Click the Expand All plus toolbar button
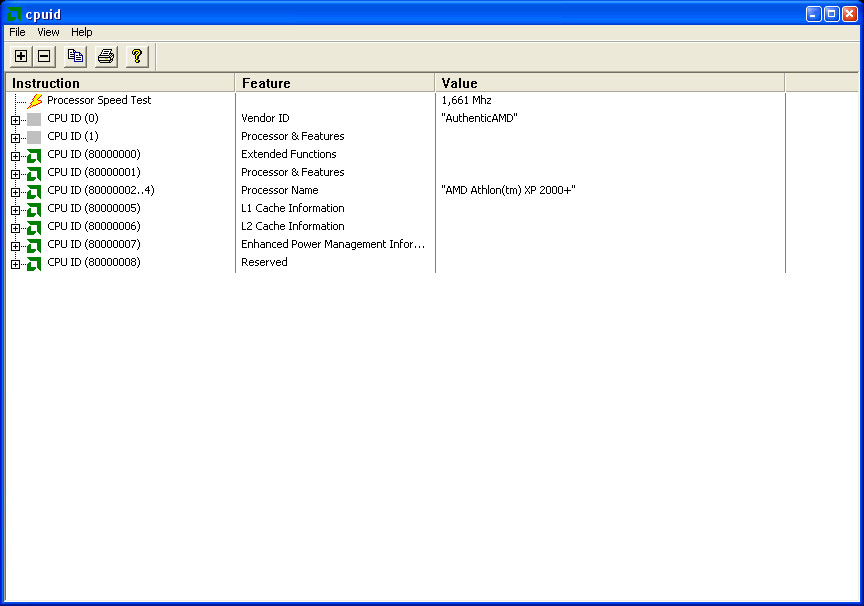Image resolution: width=864 pixels, height=606 pixels. (21, 56)
